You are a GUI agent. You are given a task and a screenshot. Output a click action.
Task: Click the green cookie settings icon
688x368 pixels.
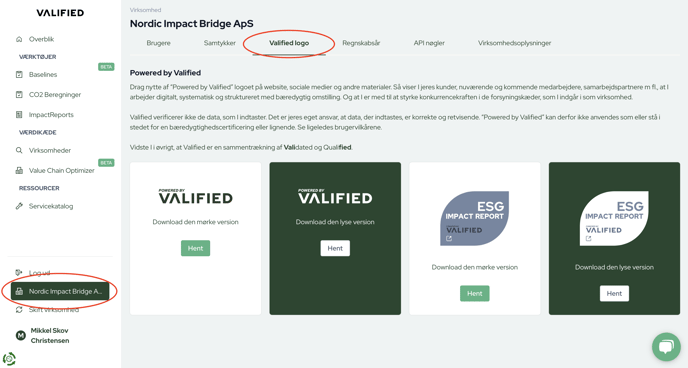tap(9, 358)
